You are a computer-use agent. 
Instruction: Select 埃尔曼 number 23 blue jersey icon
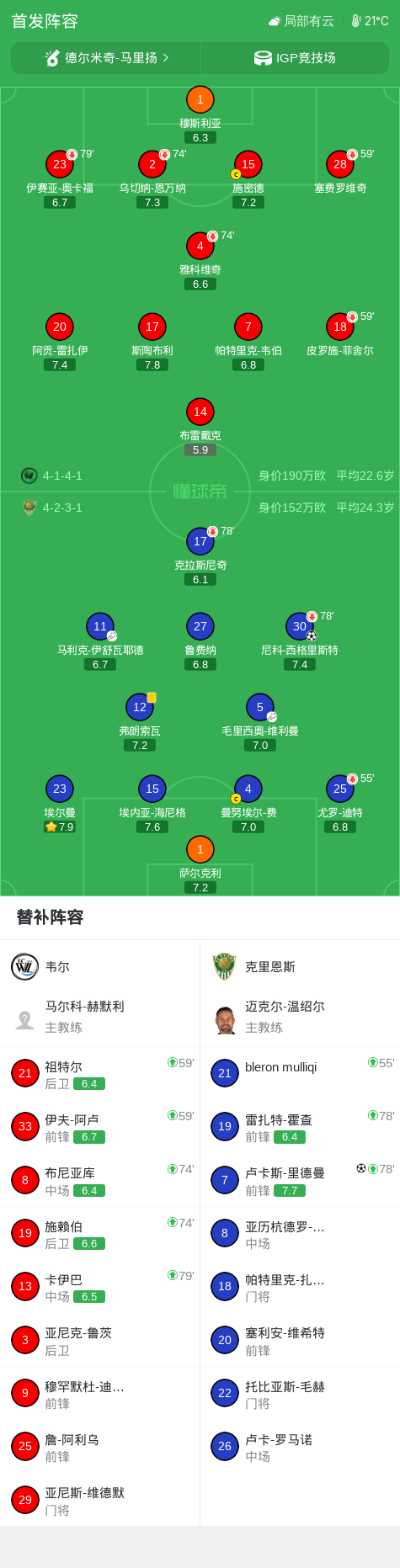coord(60,789)
